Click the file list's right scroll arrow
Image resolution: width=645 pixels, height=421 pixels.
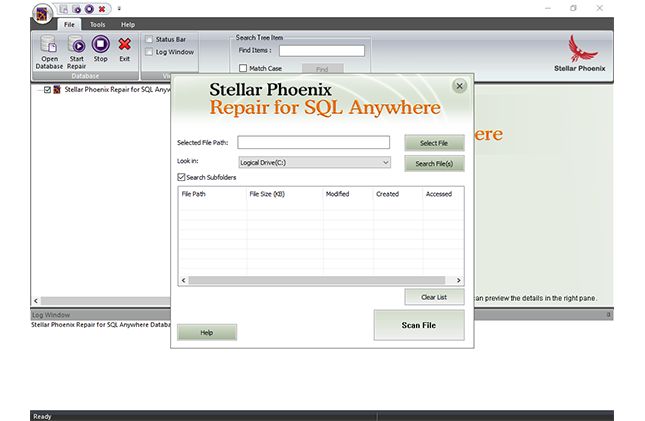(x=459, y=280)
